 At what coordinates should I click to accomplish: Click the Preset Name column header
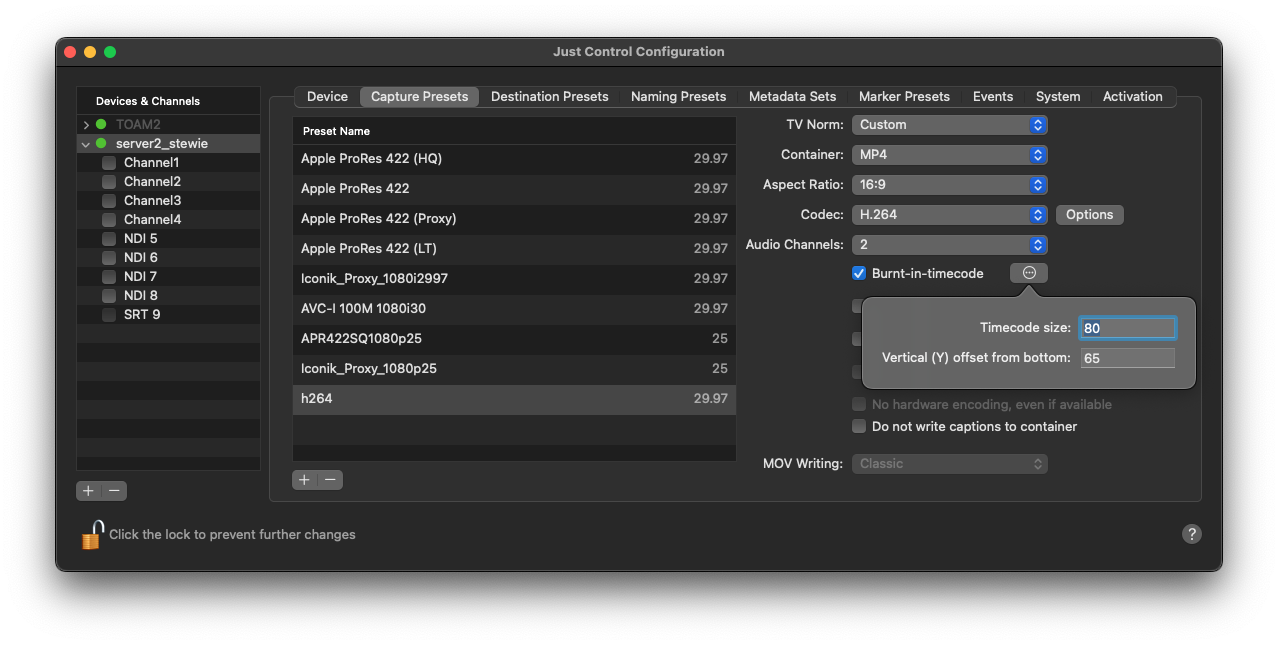coord(514,131)
